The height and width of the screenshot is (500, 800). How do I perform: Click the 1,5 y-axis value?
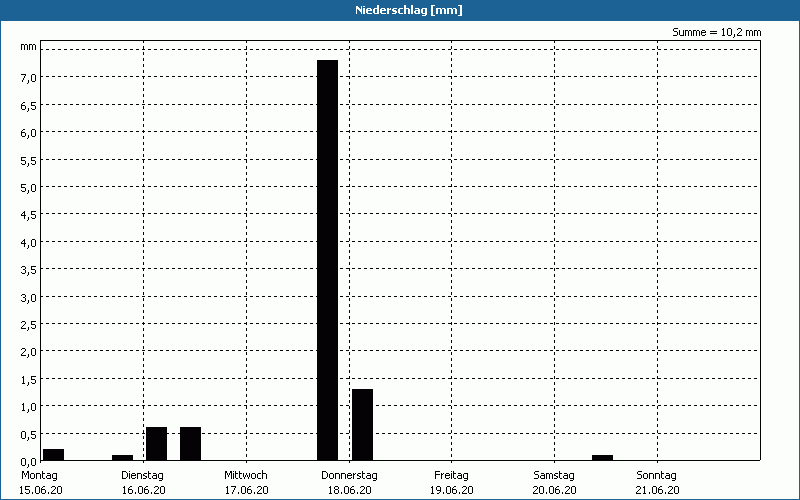click(29, 380)
